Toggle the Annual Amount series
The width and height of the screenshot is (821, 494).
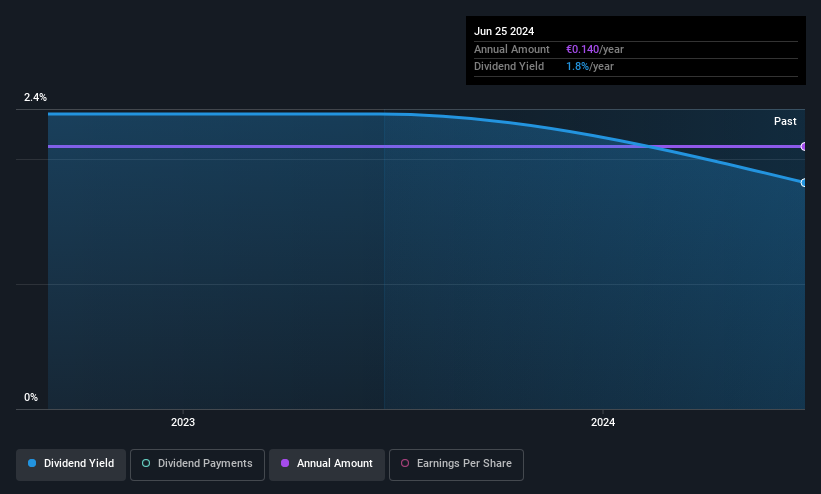[x=327, y=464]
